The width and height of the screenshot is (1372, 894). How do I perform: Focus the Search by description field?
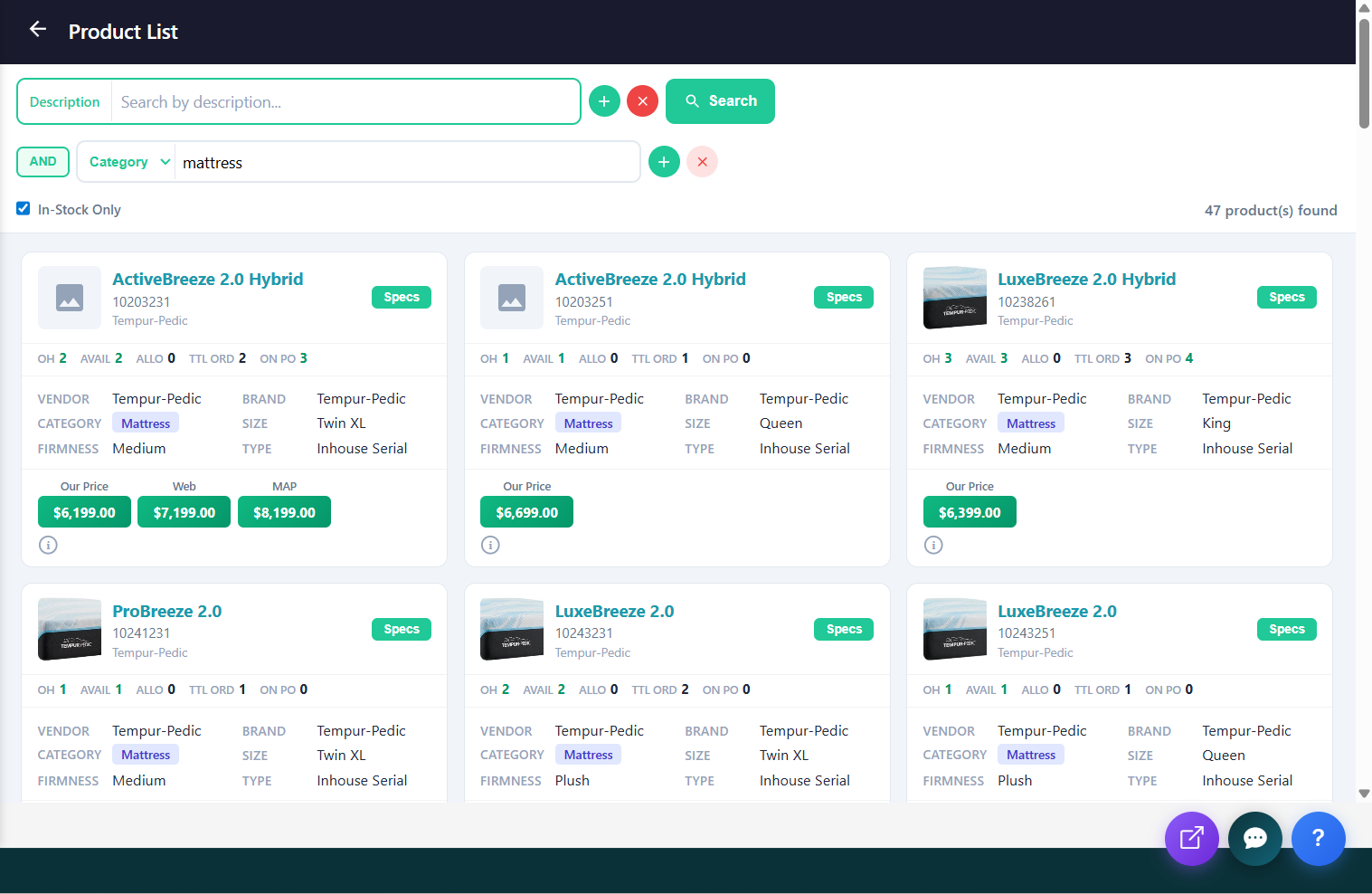345,101
